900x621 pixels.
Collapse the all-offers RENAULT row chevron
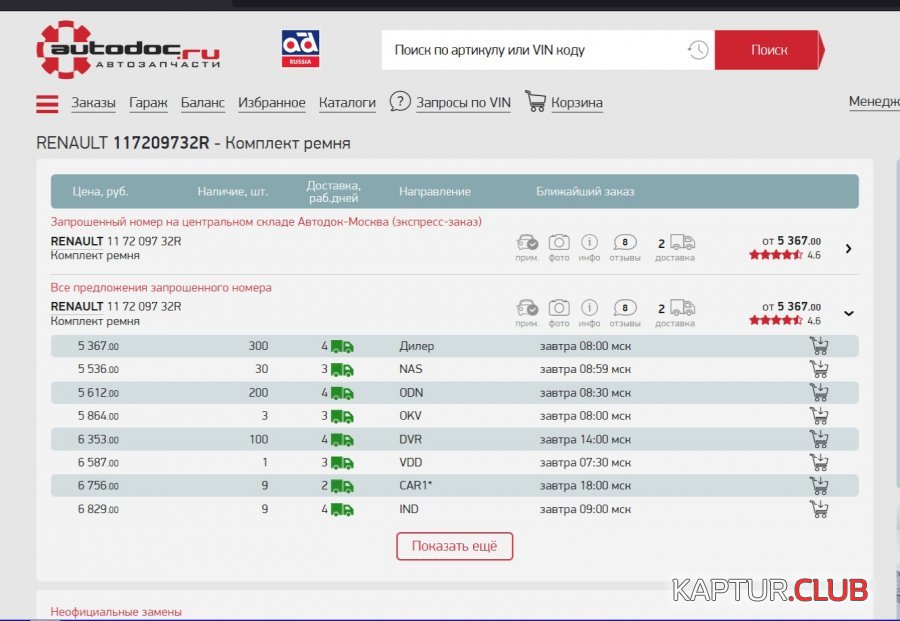click(849, 313)
